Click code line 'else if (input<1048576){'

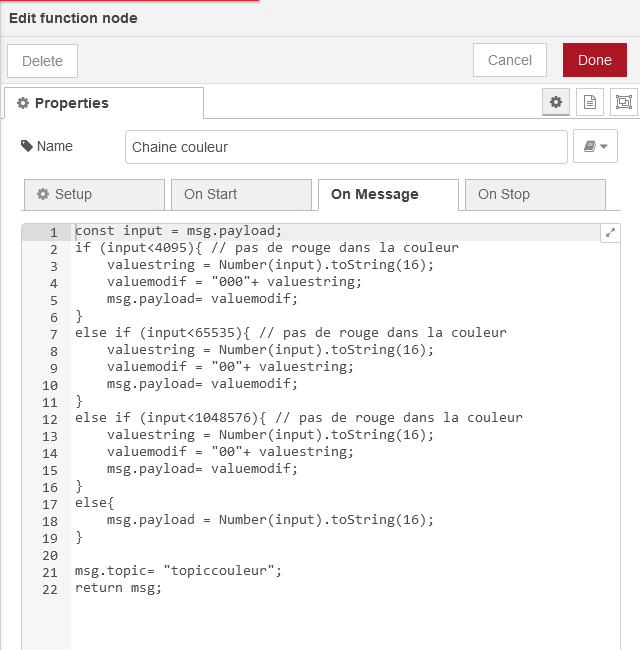point(170,418)
